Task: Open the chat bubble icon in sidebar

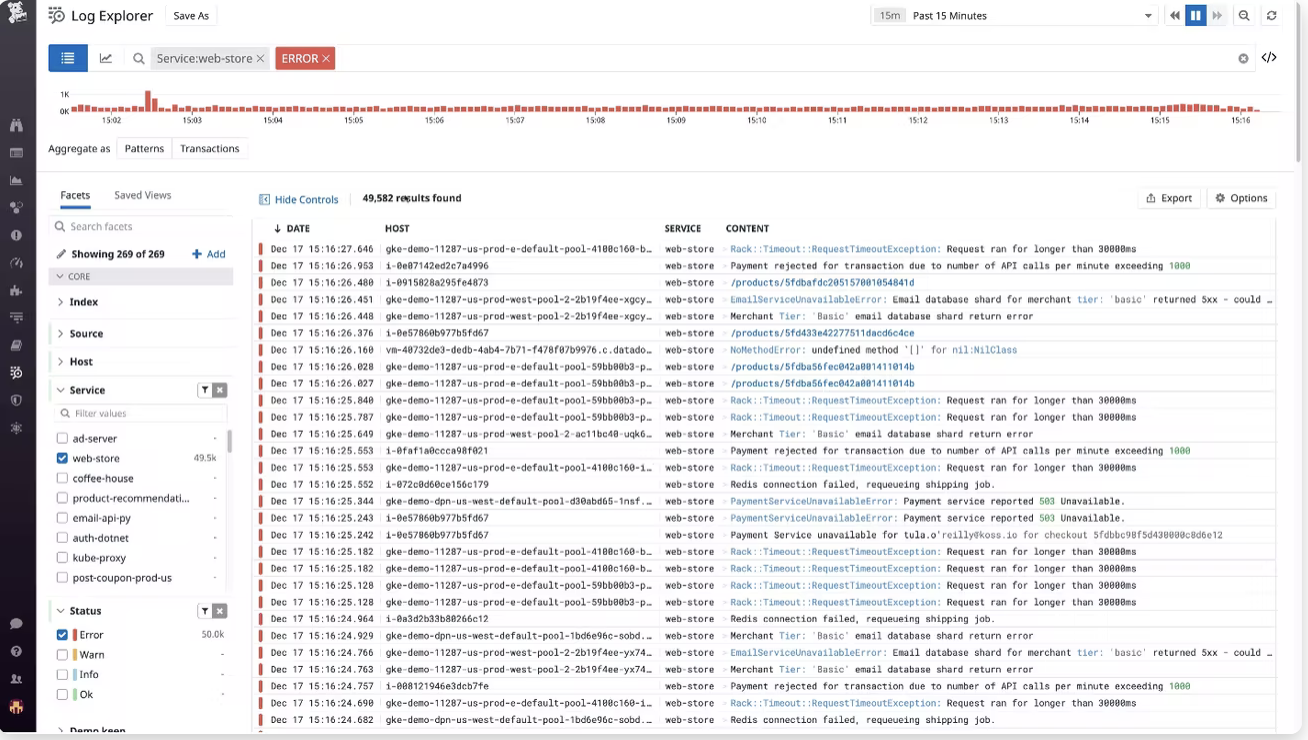Action: (x=16, y=624)
